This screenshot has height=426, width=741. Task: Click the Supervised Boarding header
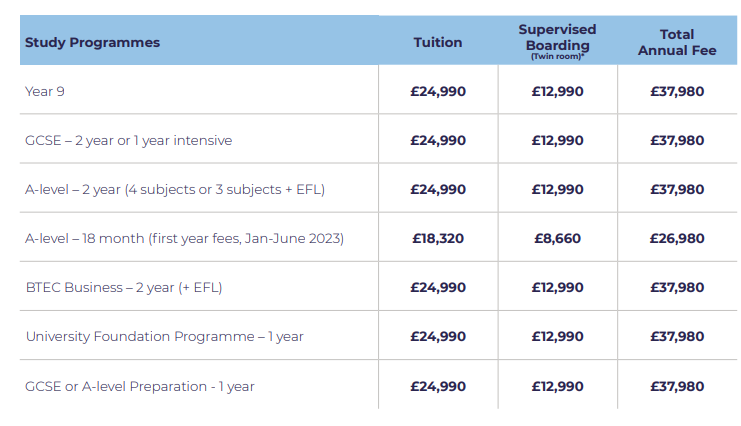tap(557, 37)
